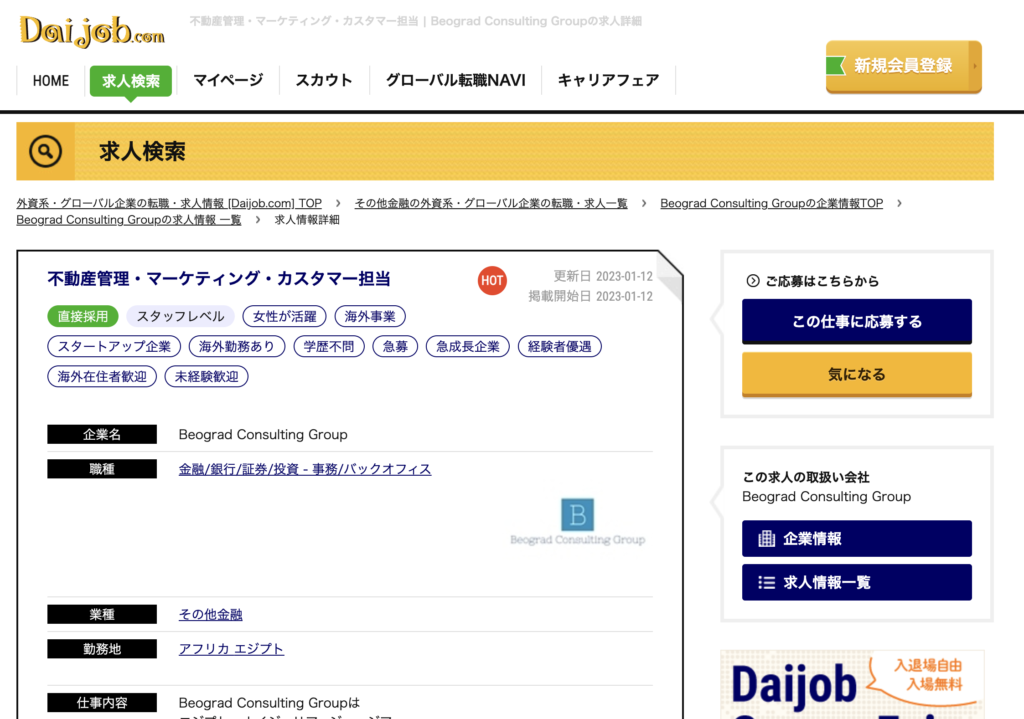Select the 海外勤務あり tag
The image size is (1024, 719).
237,346
